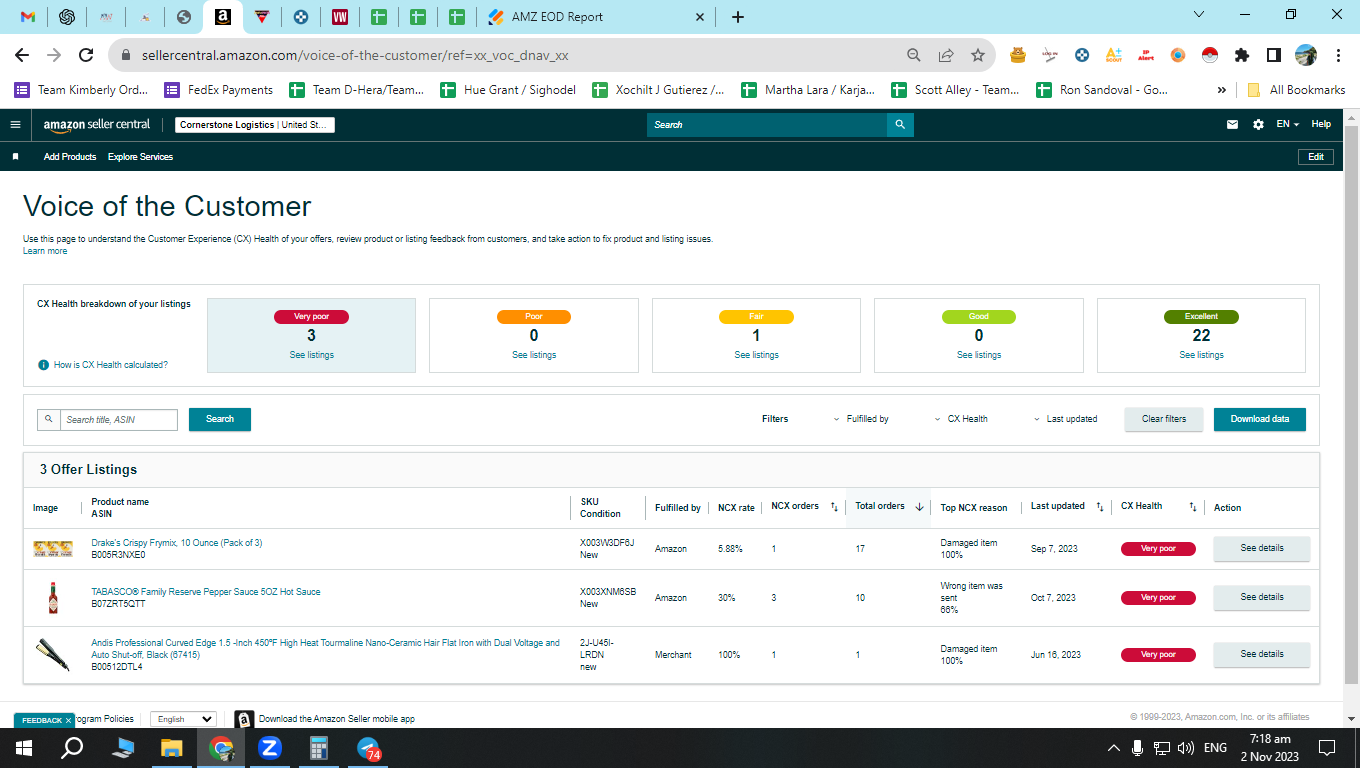The width and height of the screenshot is (1360, 768).
Task: Open the Learn more link
Action: [x=45, y=251]
